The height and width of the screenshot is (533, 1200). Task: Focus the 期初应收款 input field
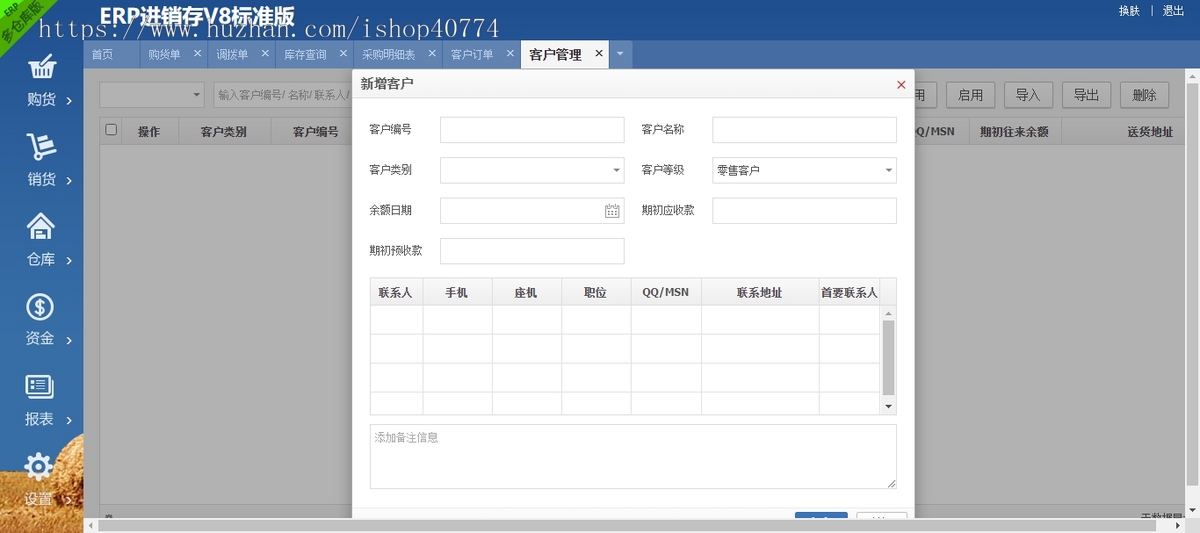804,210
